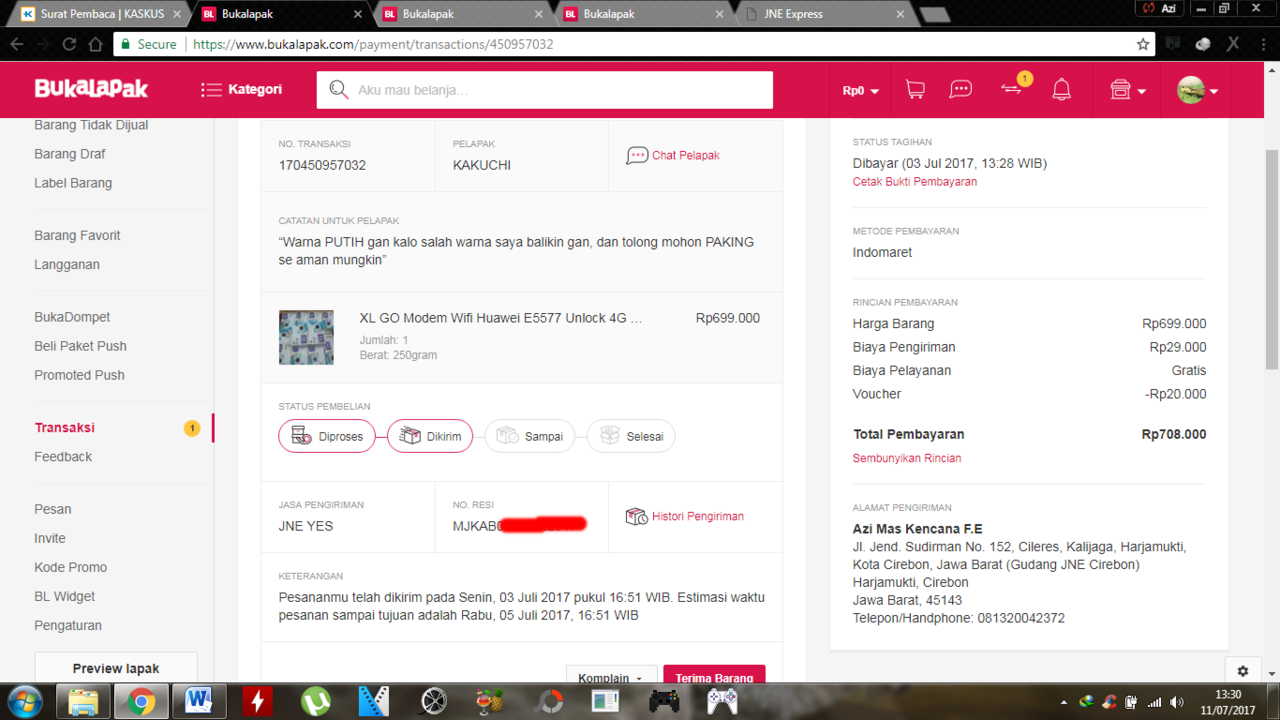Open Feedback in sidebar
1280x720 pixels.
63,456
